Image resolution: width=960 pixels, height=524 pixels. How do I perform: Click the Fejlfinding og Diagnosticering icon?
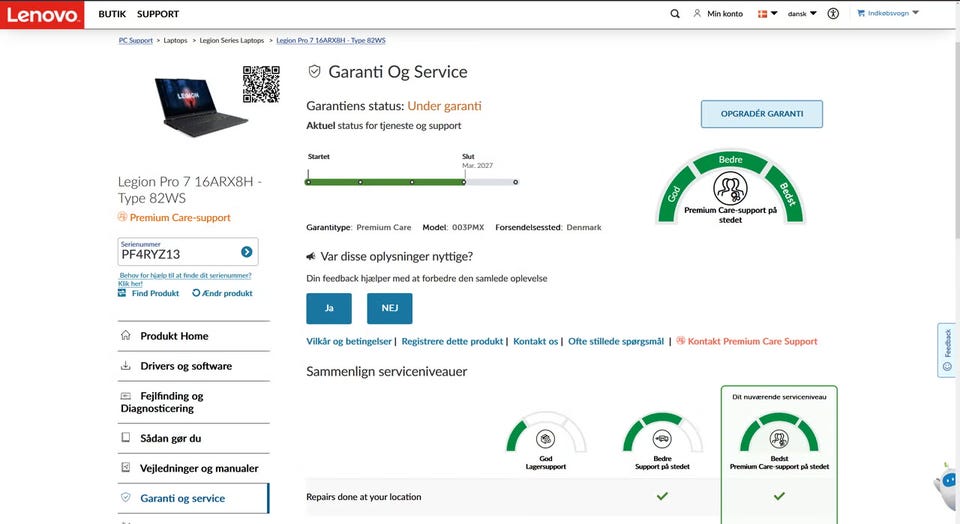126,396
